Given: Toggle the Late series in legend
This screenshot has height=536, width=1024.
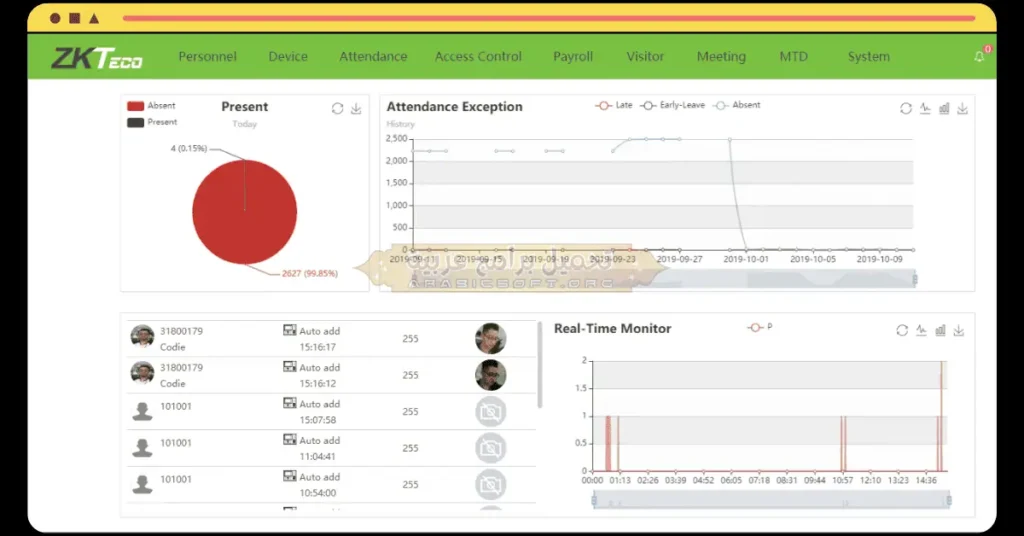Looking at the screenshot, I should 614,105.
